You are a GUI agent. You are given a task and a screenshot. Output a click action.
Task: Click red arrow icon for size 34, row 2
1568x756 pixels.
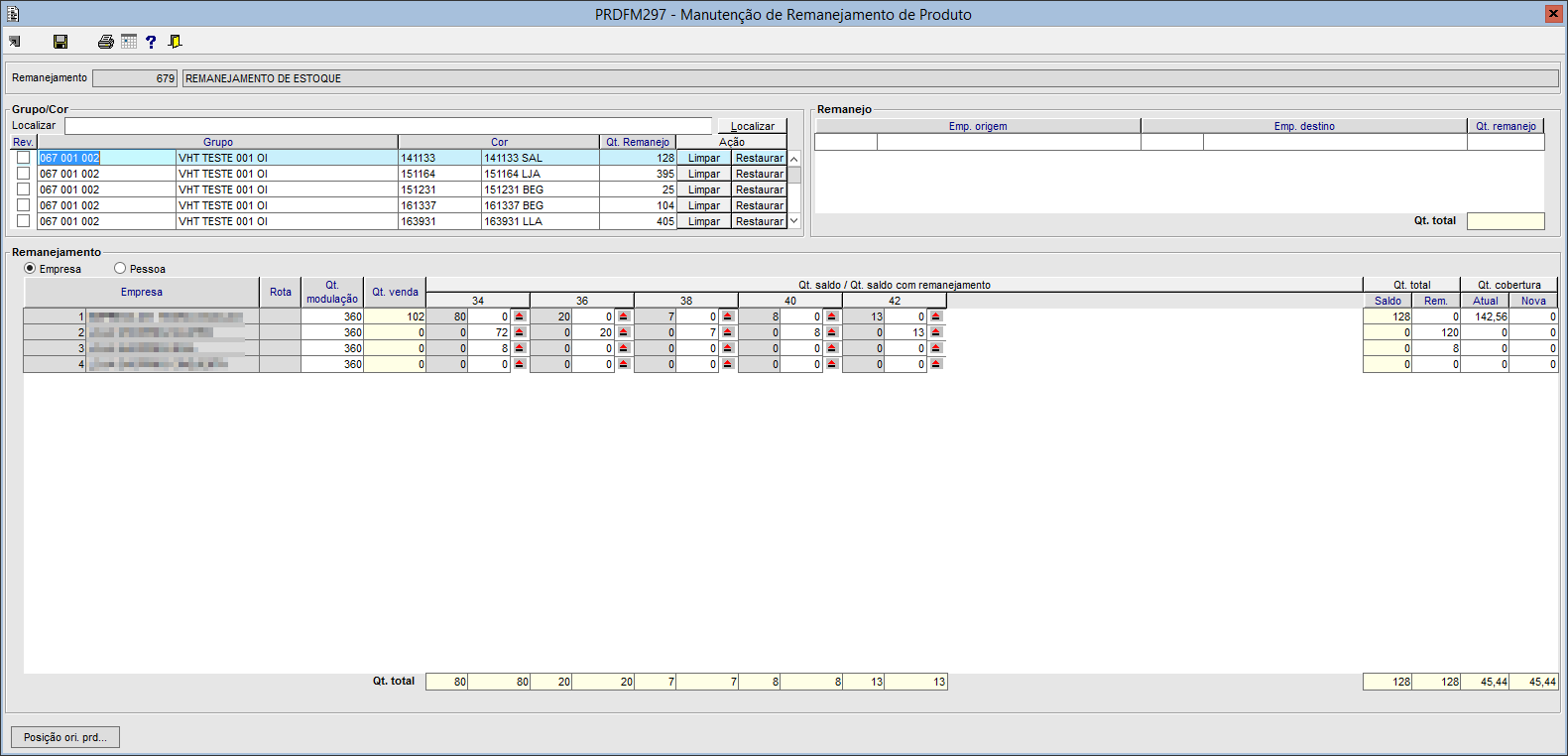(x=519, y=332)
